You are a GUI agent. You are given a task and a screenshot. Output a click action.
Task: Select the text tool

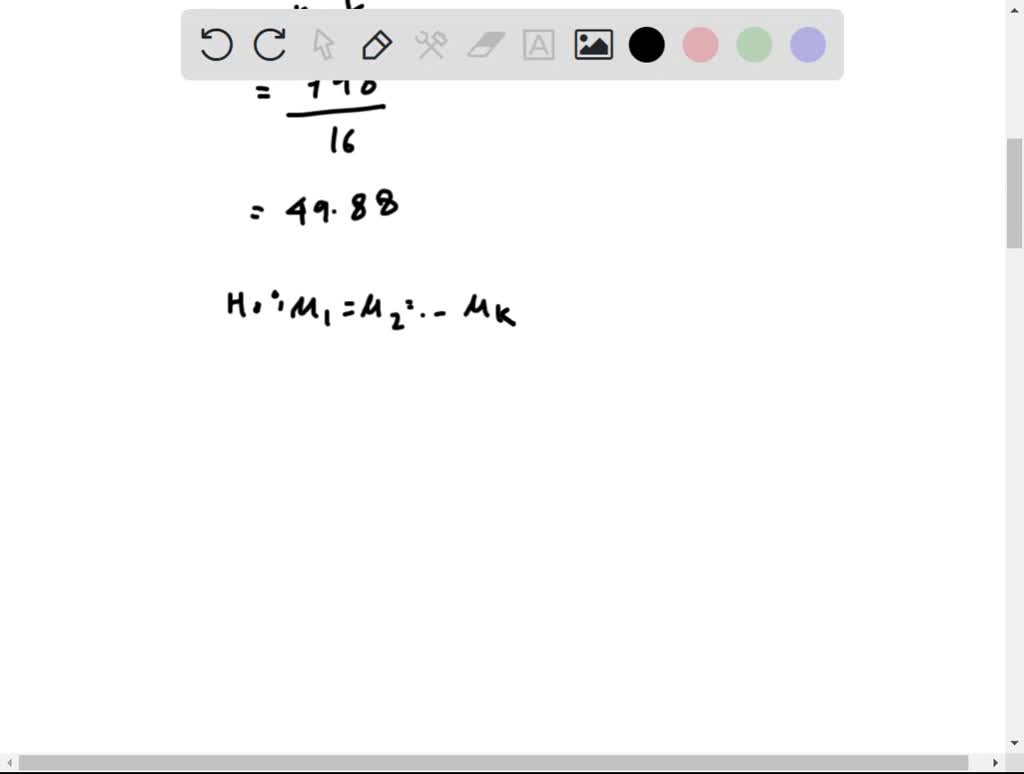539,44
